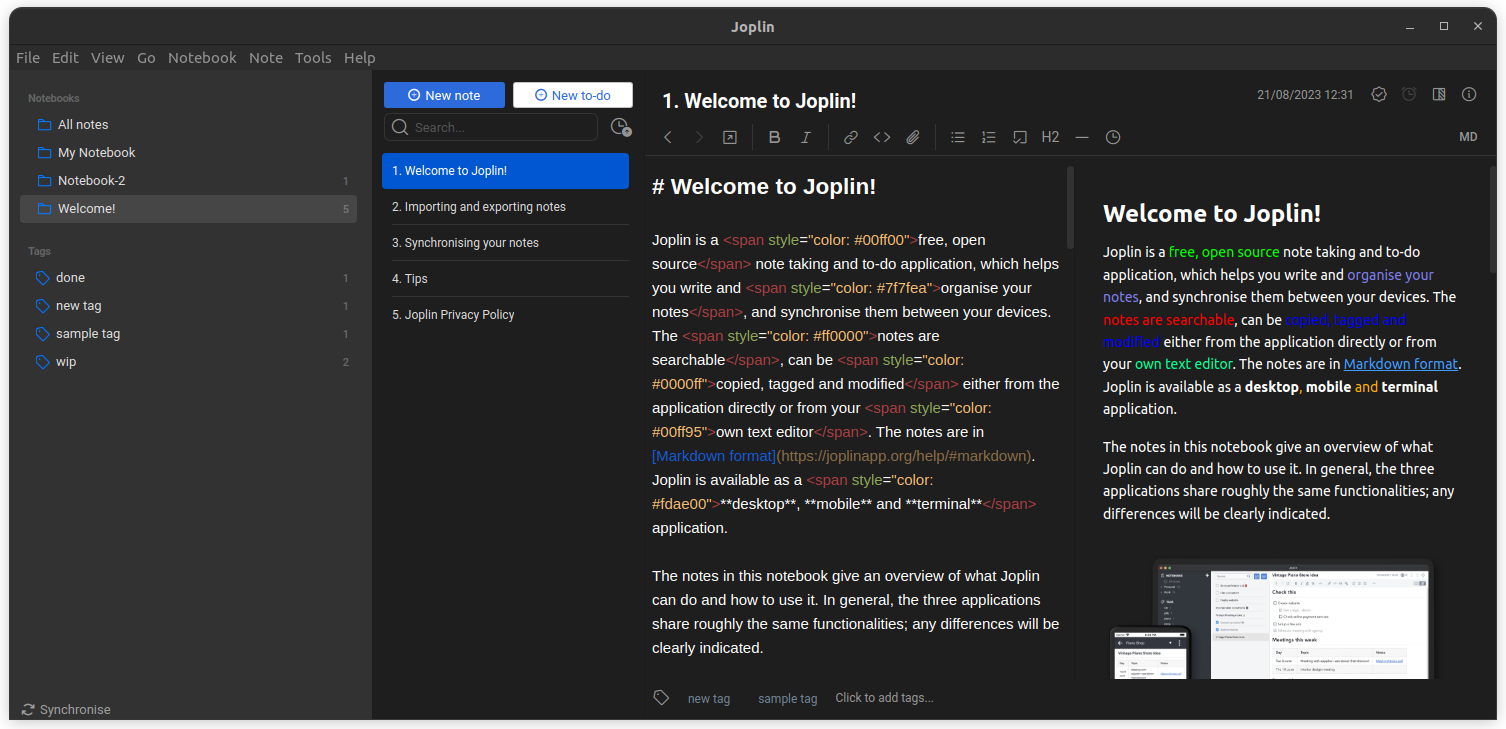Toggle the editor layout icon
Image resolution: width=1506 pixels, height=729 pixels.
[x=1439, y=94]
